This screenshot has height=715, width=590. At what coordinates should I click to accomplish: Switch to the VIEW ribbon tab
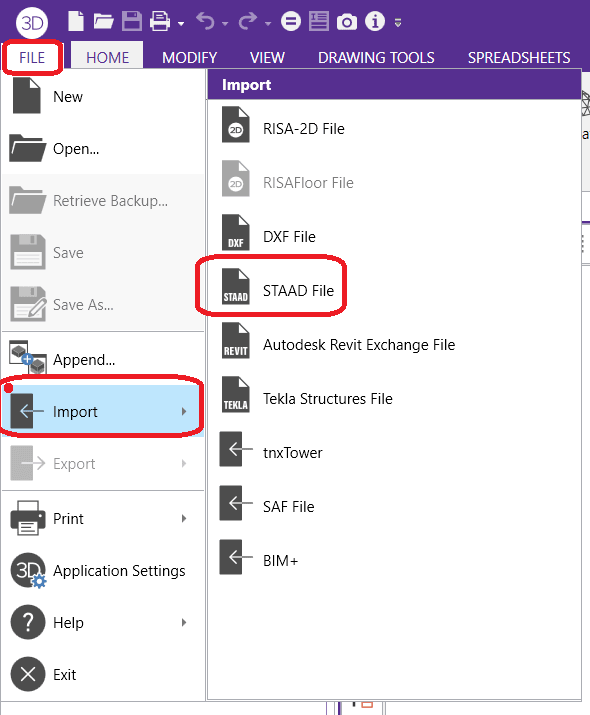coord(267,57)
